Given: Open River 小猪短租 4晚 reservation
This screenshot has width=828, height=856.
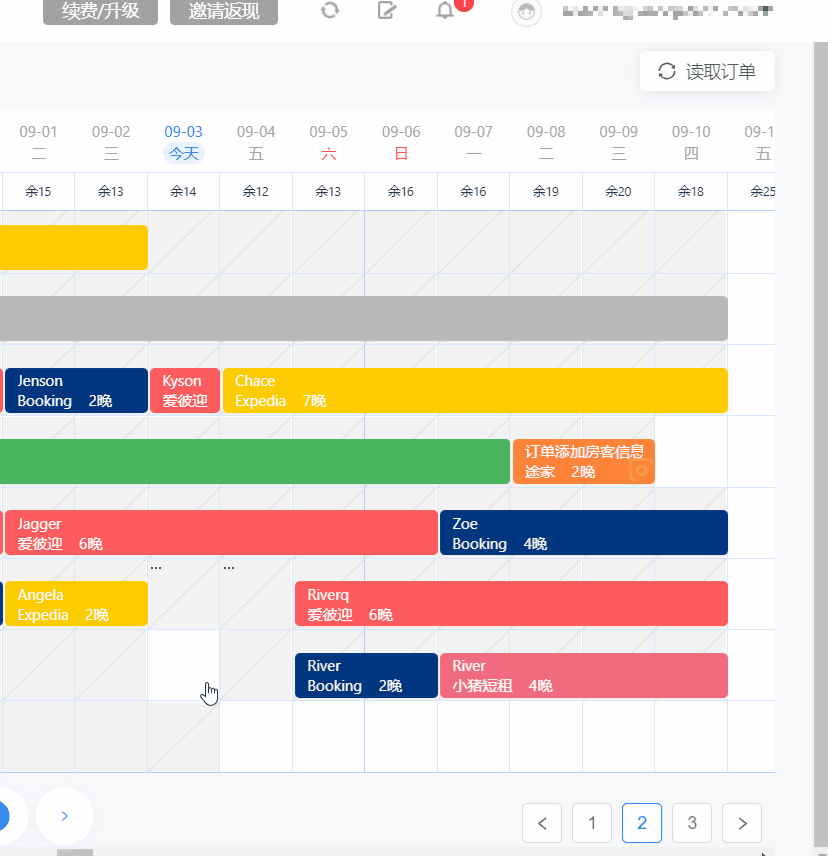Looking at the screenshot, I should [584, 676].
